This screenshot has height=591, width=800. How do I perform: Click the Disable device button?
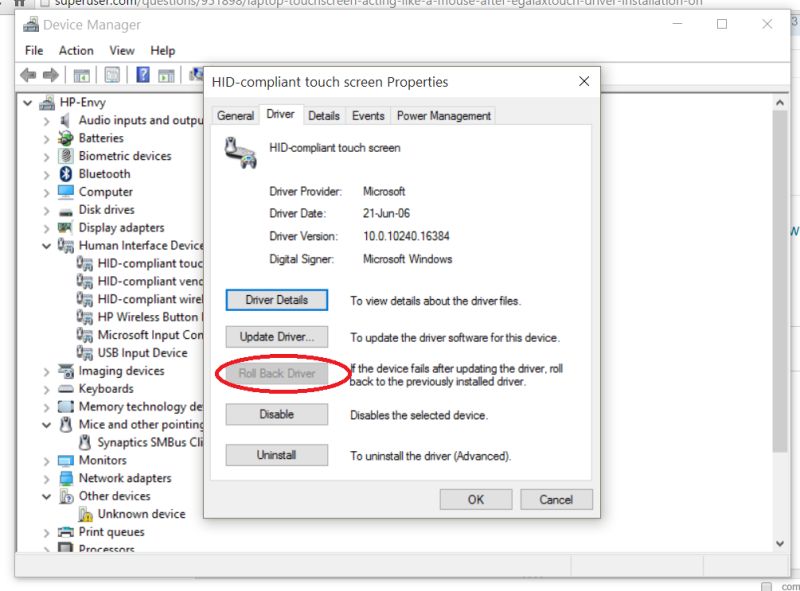277,414
